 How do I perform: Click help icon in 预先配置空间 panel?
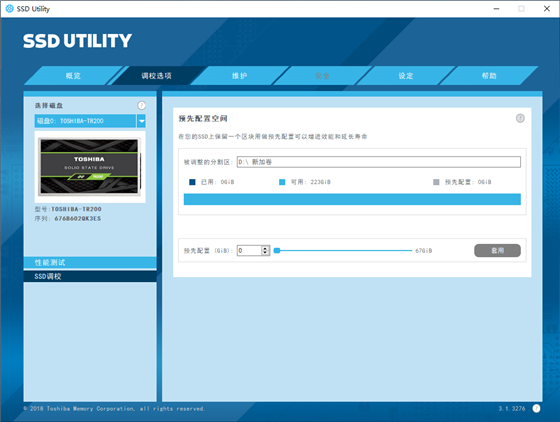click(x=520, y=118)
